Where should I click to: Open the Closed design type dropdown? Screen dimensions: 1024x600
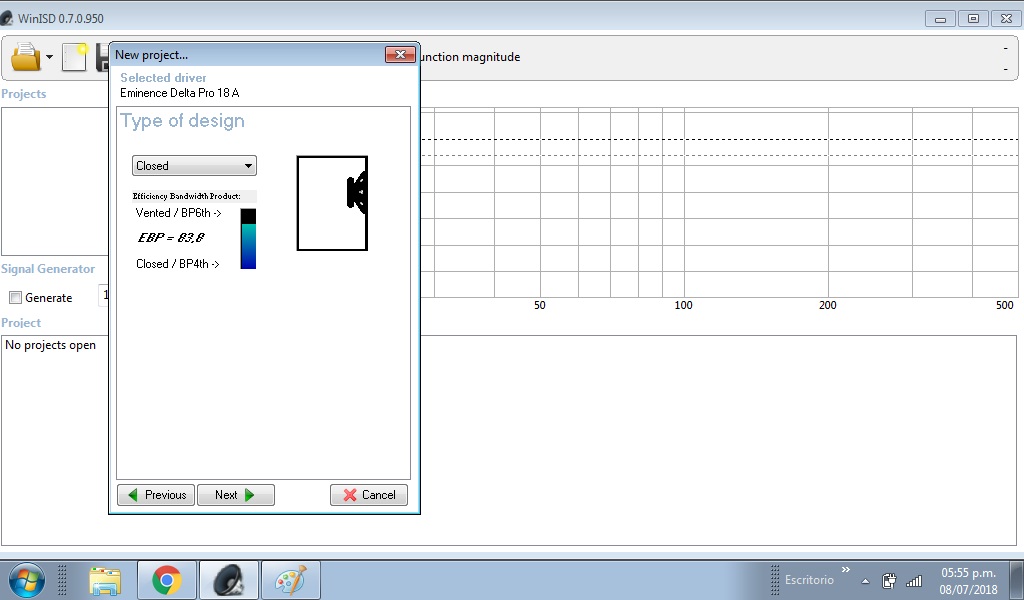(x=195, y=166)
